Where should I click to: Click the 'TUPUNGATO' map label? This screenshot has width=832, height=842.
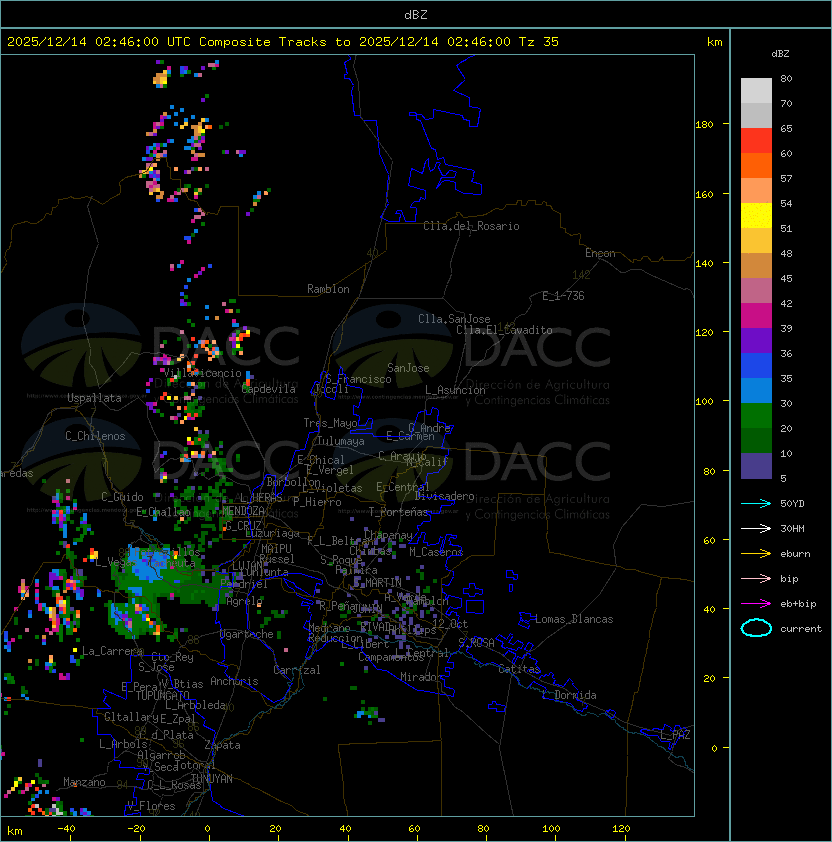coord(162,695)
